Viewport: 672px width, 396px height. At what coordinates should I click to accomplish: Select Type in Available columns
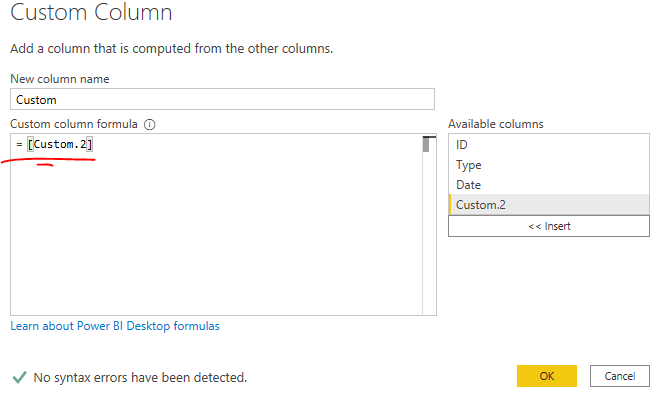click(549, 165)
